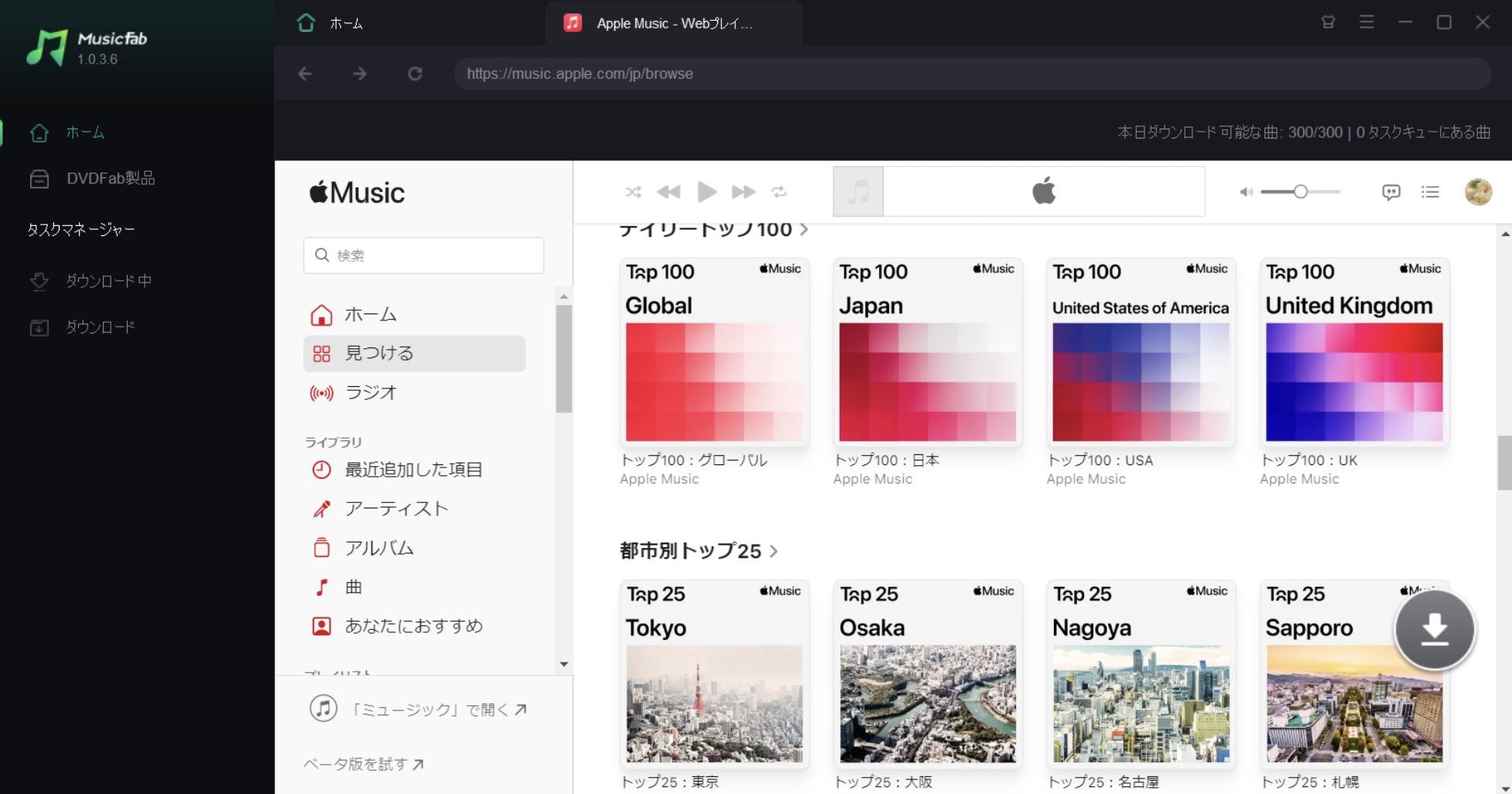Open Top 100 United Kingdom cover
The height and width of the screenshot is (794, 1512).
[x=1354, y=352]
